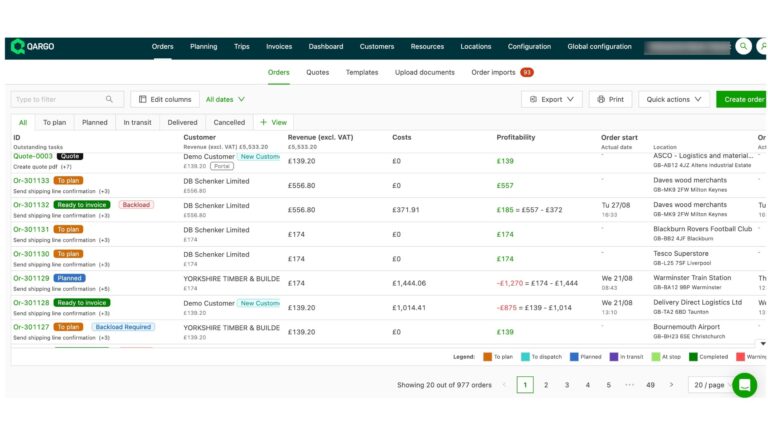Open the Export dropdown
This screenshot has height=432, width=768.
coord(551,99)
